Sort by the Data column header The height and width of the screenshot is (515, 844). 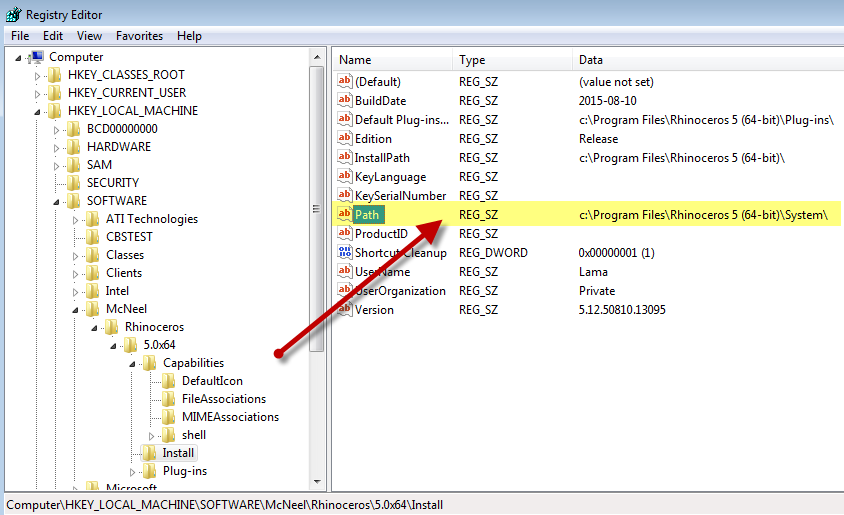[708, 60]
